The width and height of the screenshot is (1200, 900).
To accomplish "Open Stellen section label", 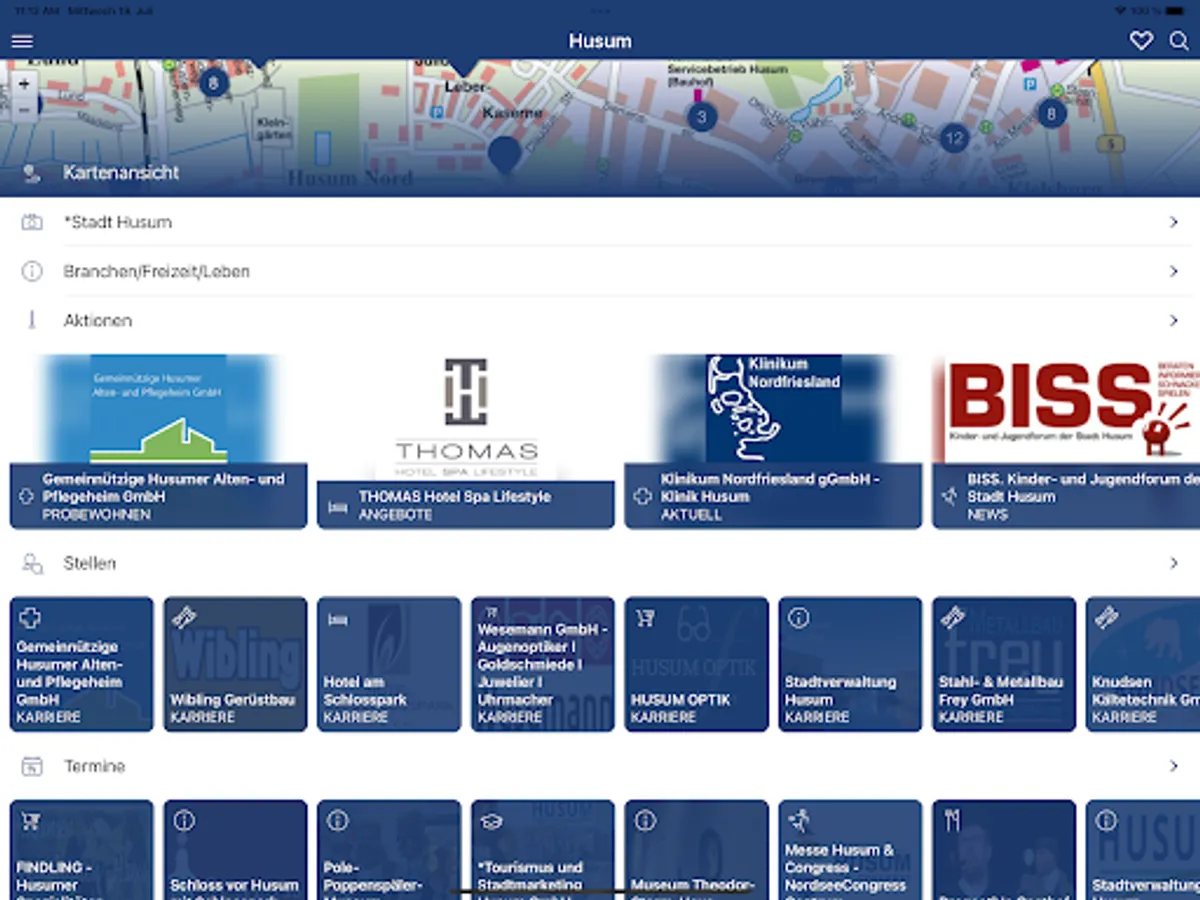I will (x=90, y=564).
